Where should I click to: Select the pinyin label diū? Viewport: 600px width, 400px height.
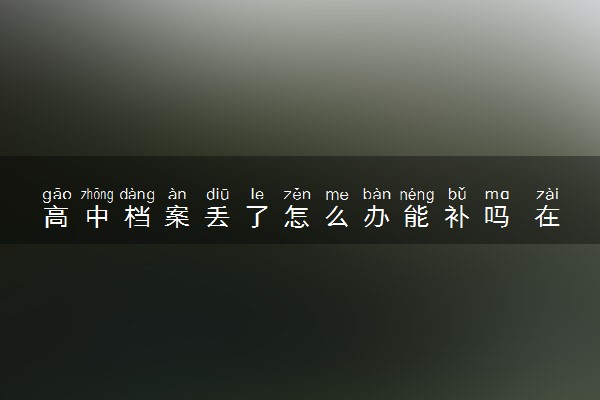point(217,194)
